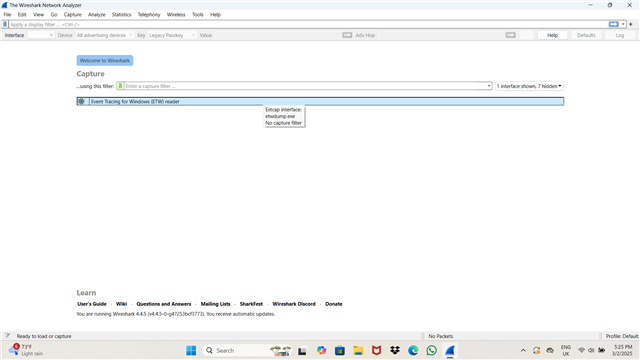Select the Event Tracing for Windows (ETW) reader interface
The image size is (640, 360).
coord(320,101)
